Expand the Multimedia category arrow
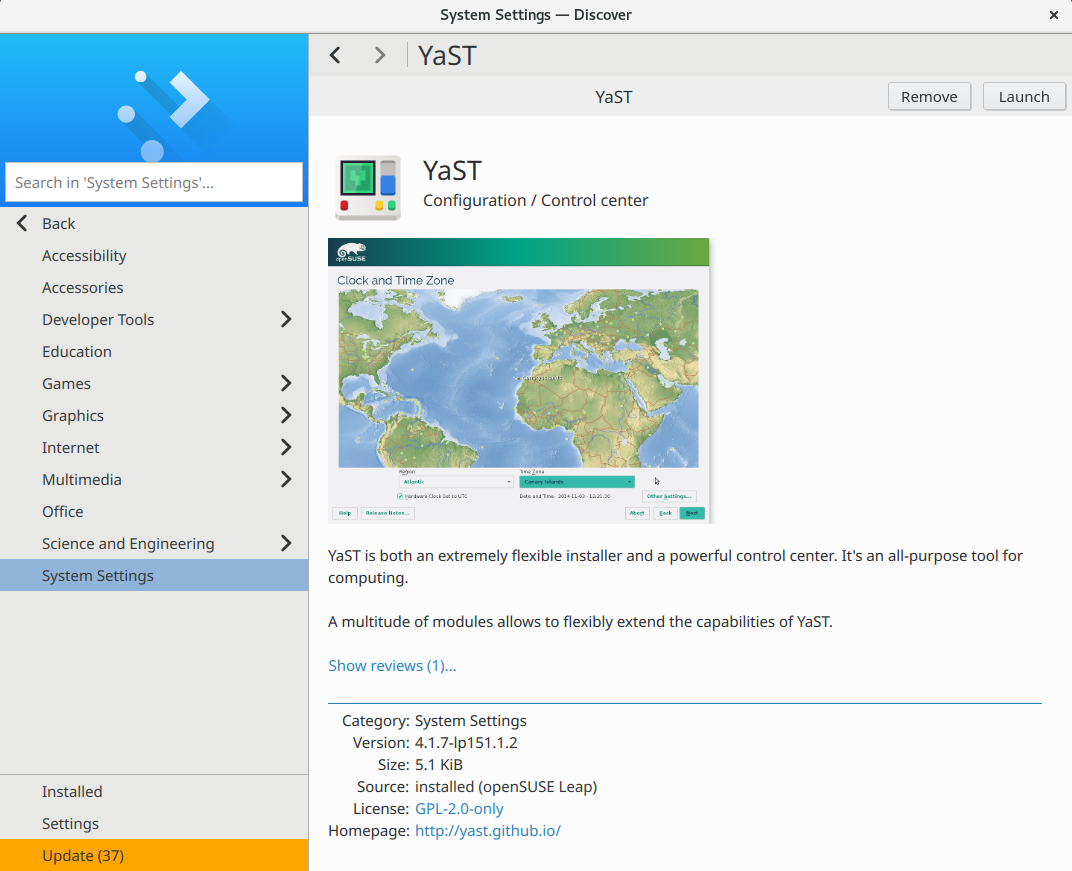The image size is (1072, 871). [x=286, y=480]
